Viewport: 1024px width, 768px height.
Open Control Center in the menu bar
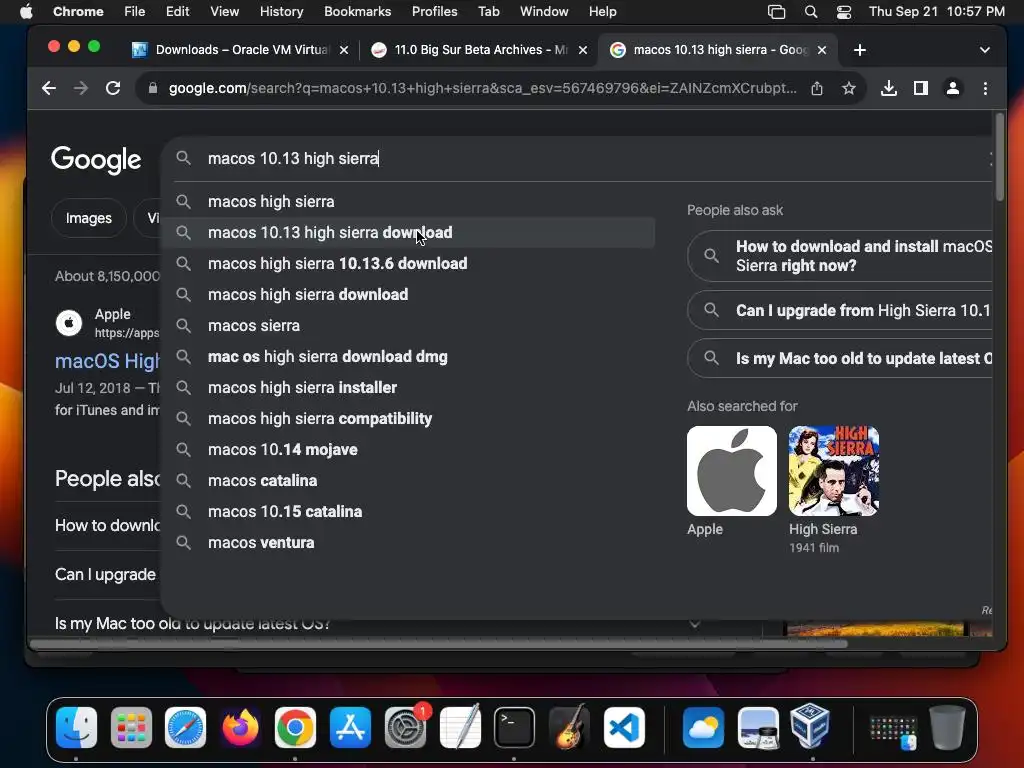[x=844, y=12]
